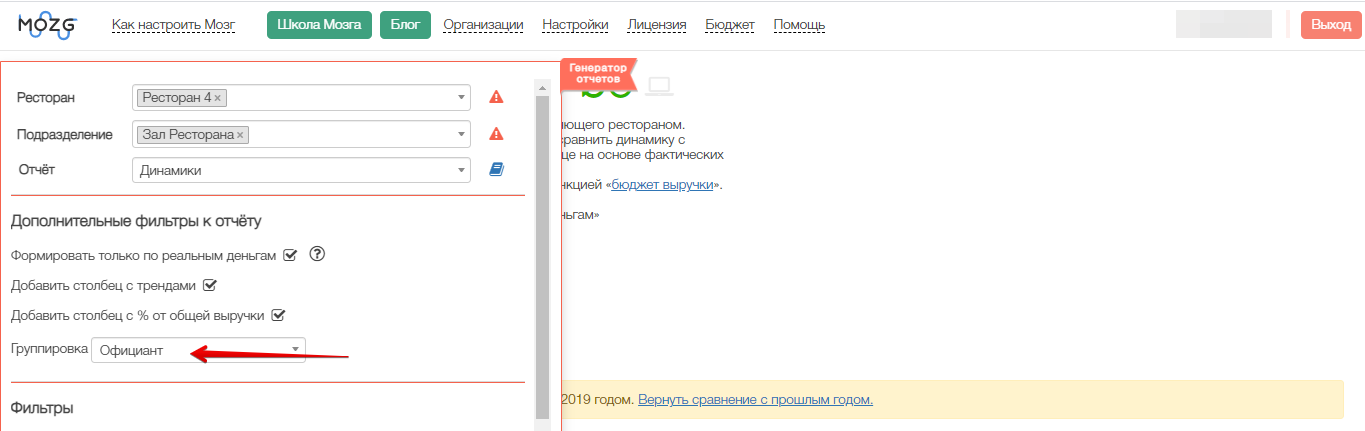
Task: Click the warning icon next to Подразделение
Action: point(496,134)
